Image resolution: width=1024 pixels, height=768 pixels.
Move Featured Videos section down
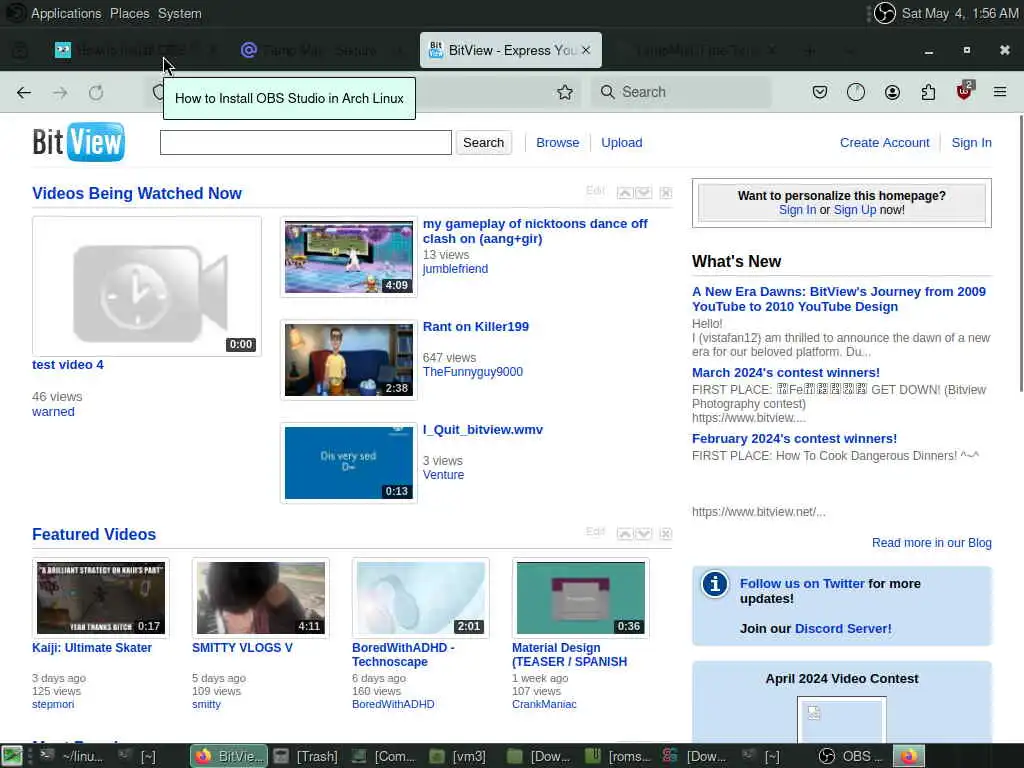click(643, 534)
